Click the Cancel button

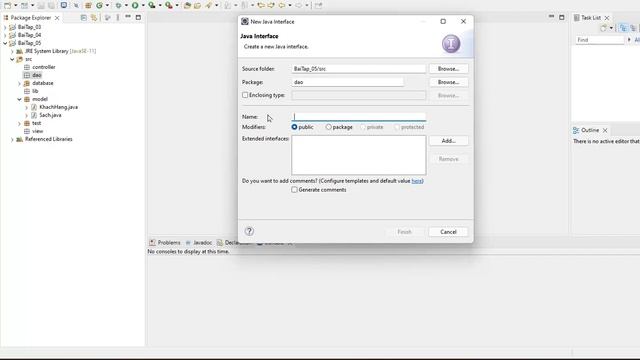448,232
